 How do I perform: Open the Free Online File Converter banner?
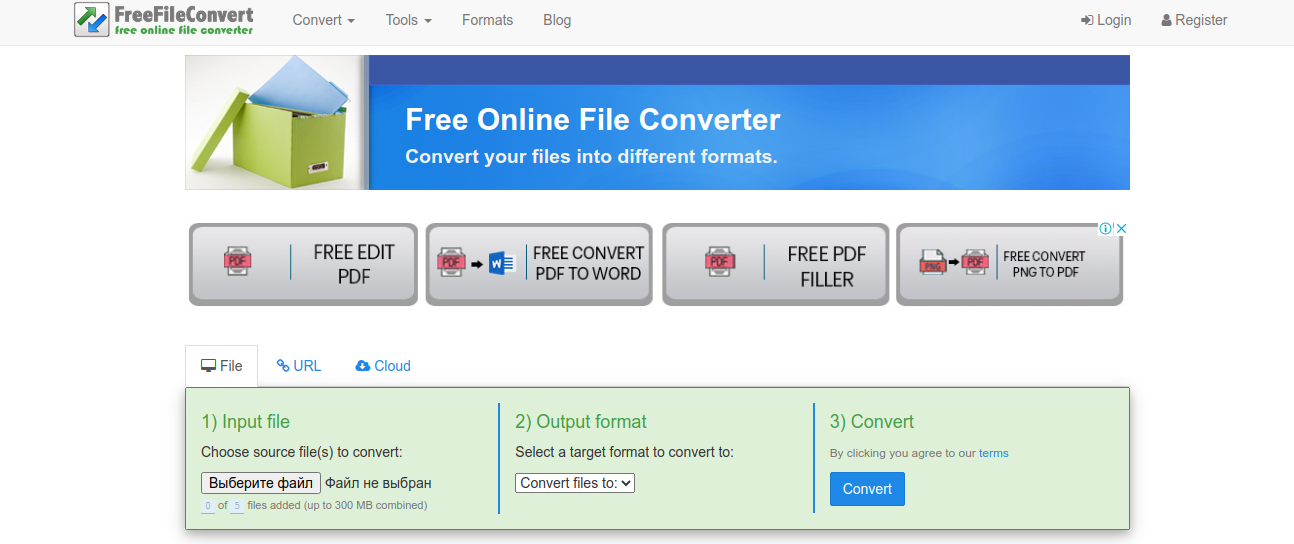[657, 122]
